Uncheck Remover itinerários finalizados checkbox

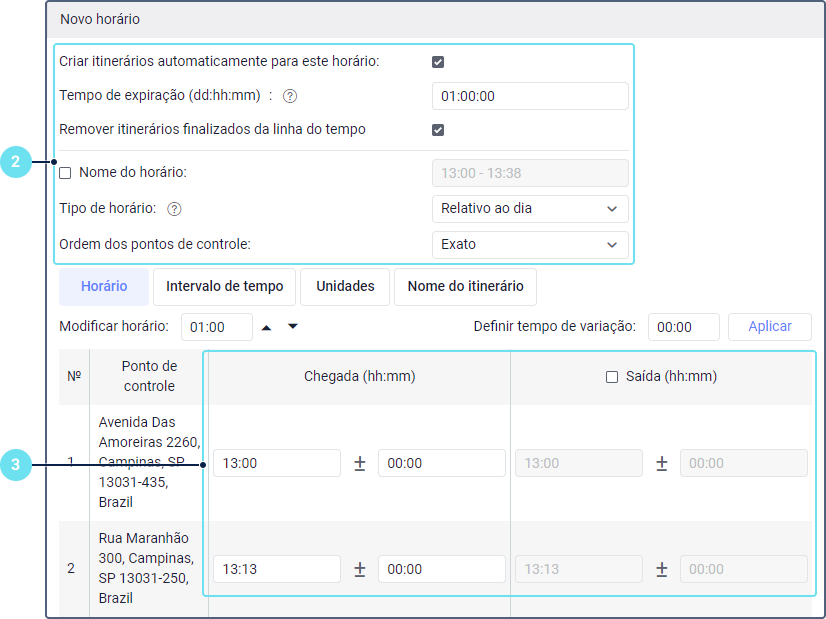point(438,130)
